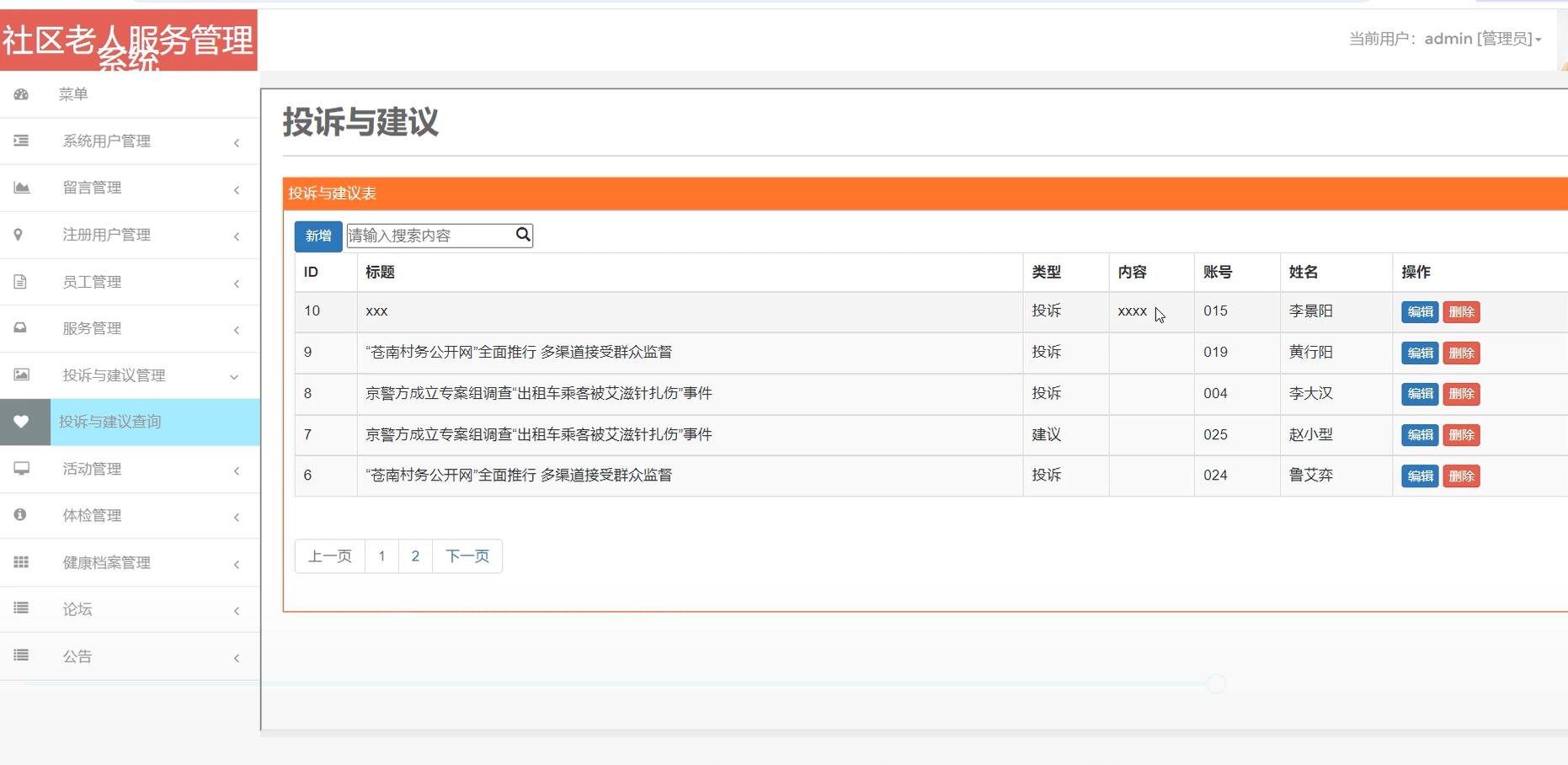
Task: Click the 菜单 dashboard icon in sidebar
Action: [x=20, y=94]
